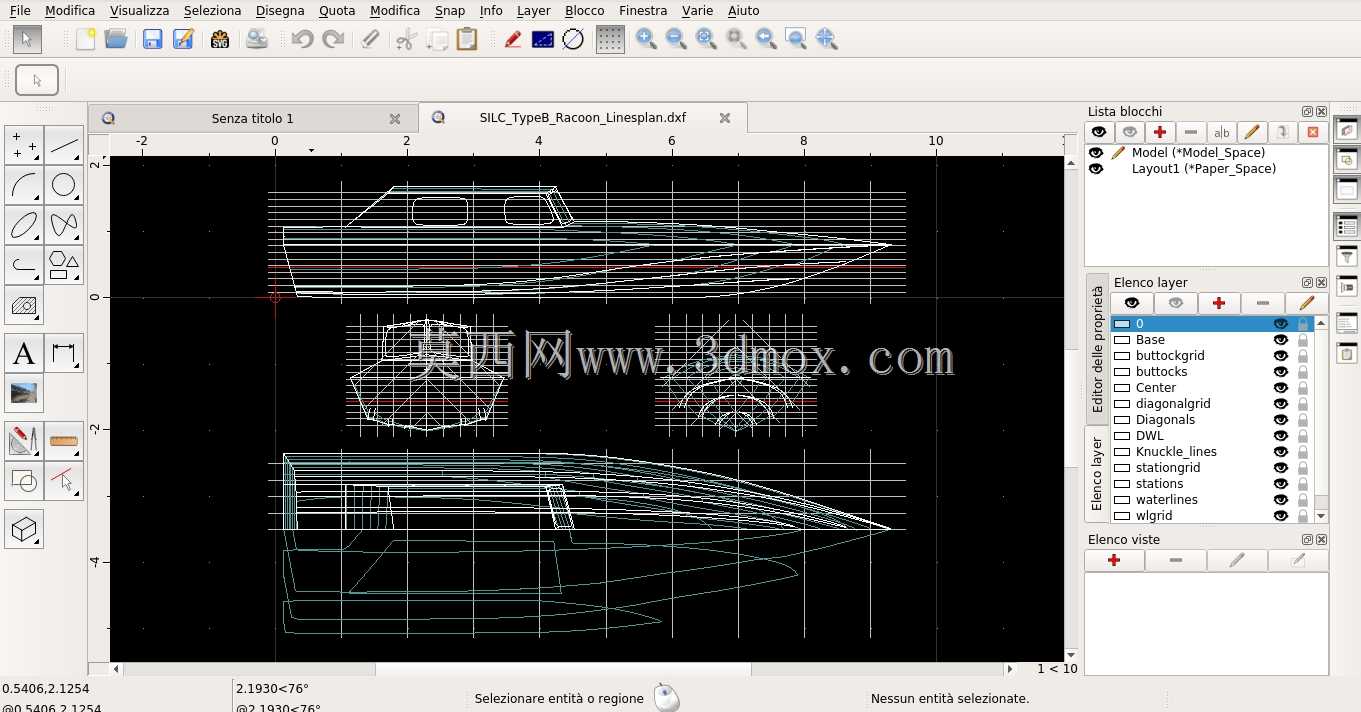The height and width of the screenshot is (712, 1361).
Task: Hide the Center layer
Action: click(1281, 388)
